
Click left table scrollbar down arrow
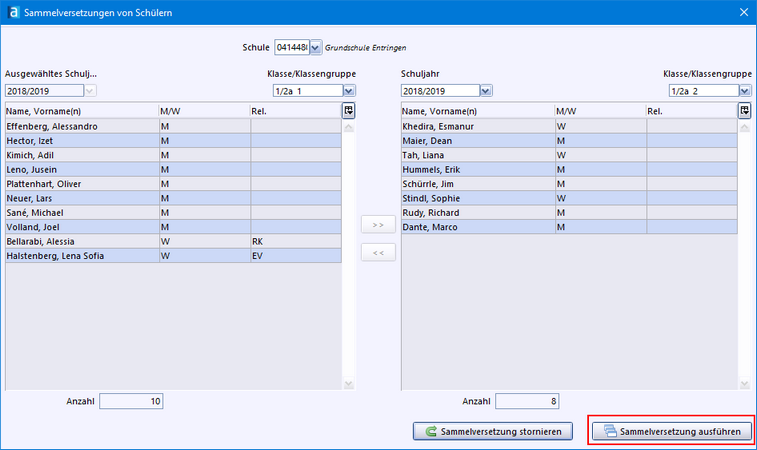point(348,384)
